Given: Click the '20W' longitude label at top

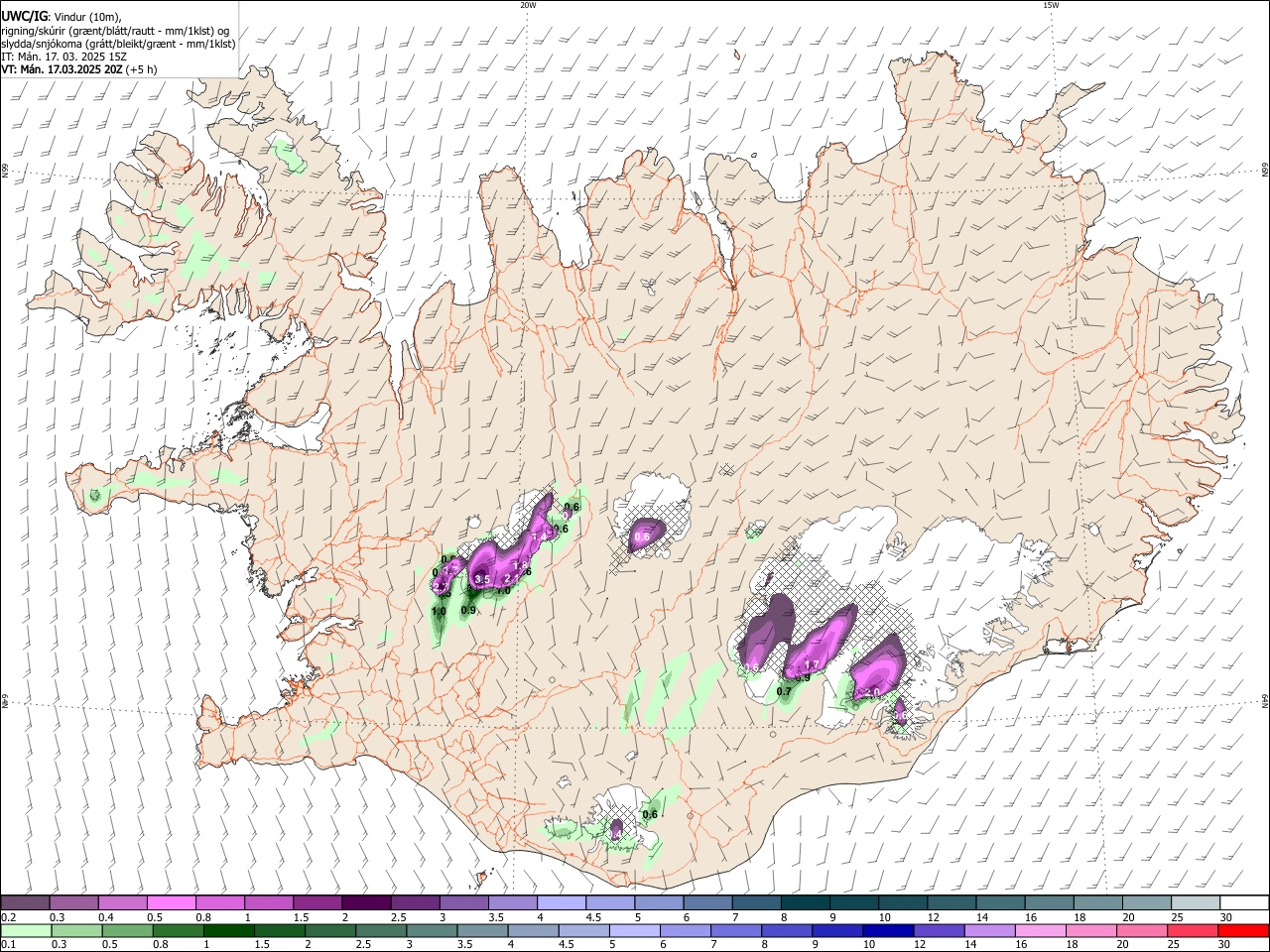Looking at the screenshot, I should (x=528, y=5).
